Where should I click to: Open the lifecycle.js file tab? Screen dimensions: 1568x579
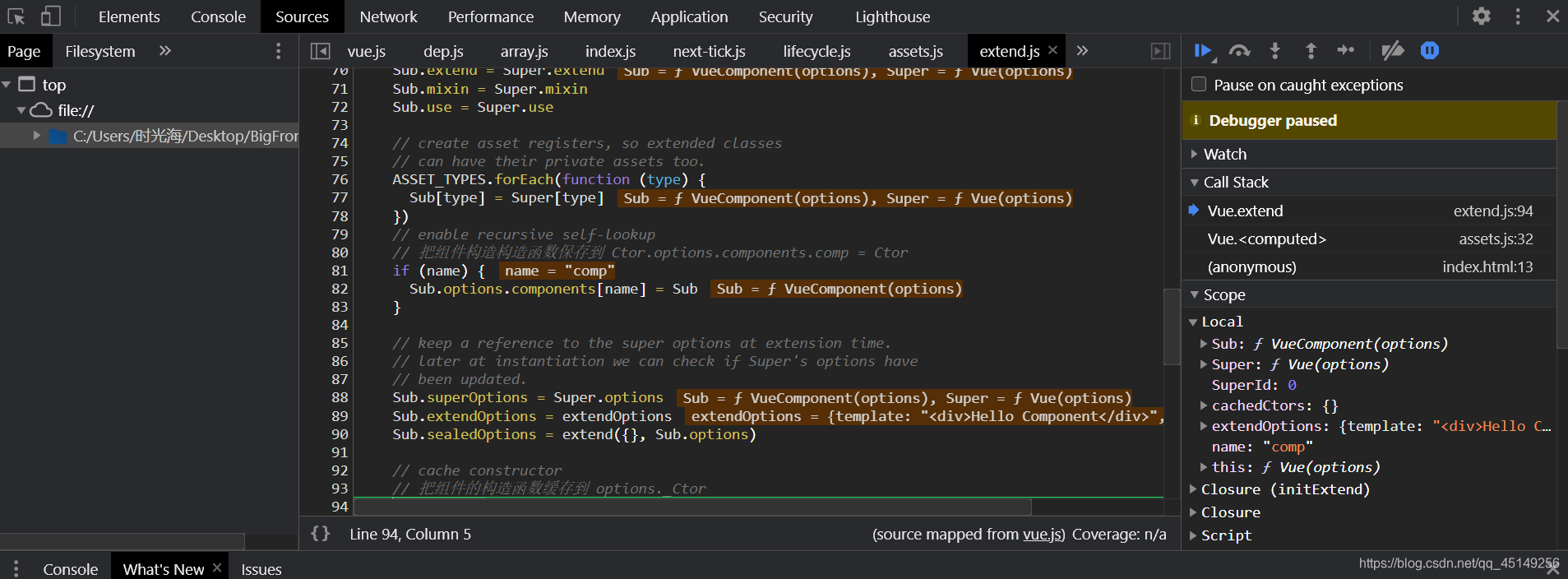click(816, 51)
